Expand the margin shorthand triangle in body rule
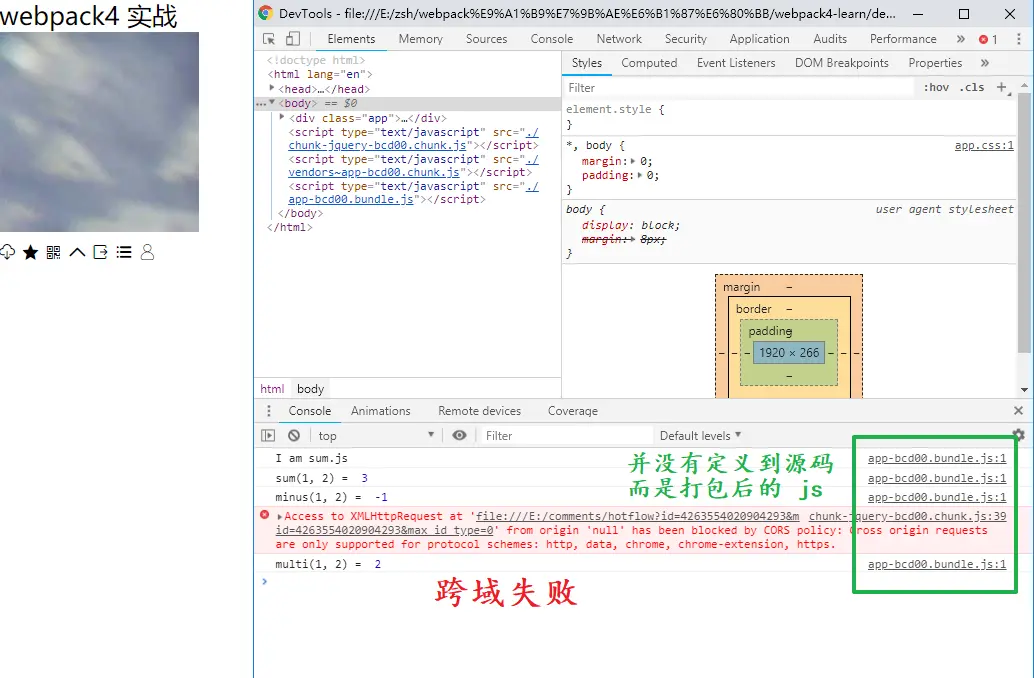This screenshot has width=1034, height=678. 633,161
